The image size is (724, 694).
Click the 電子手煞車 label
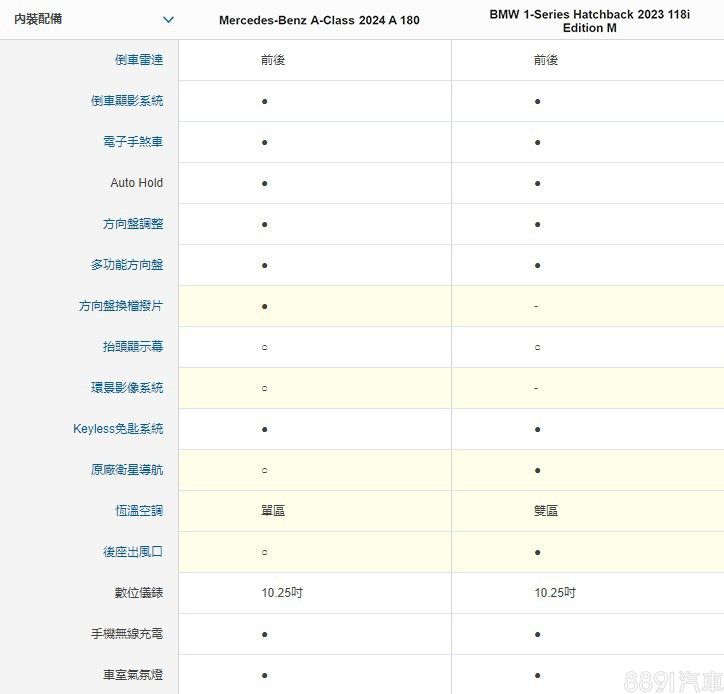tap(133, 142)
